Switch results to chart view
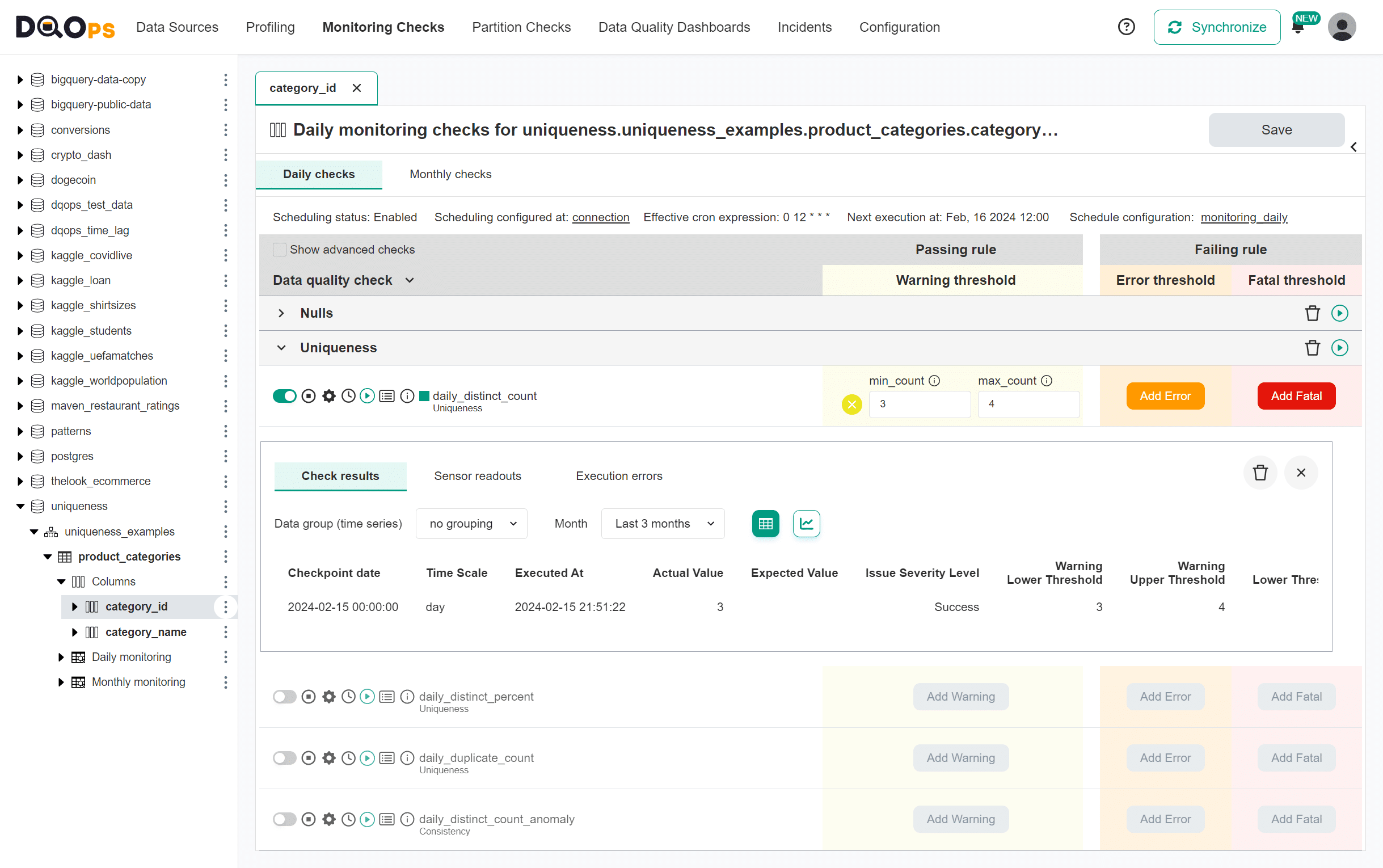Viewport: 1383px width, 868px height. click(806, 523)
